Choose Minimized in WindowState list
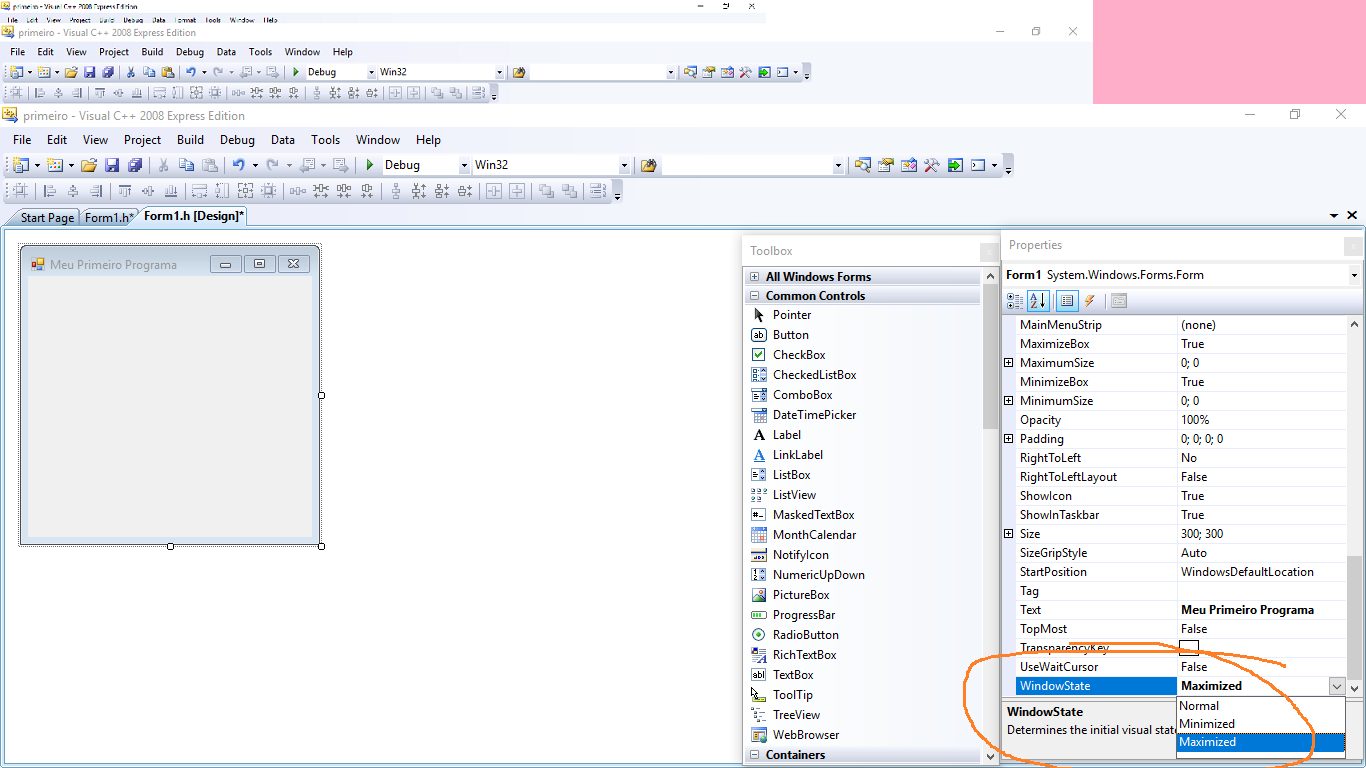 point(1206,724)
